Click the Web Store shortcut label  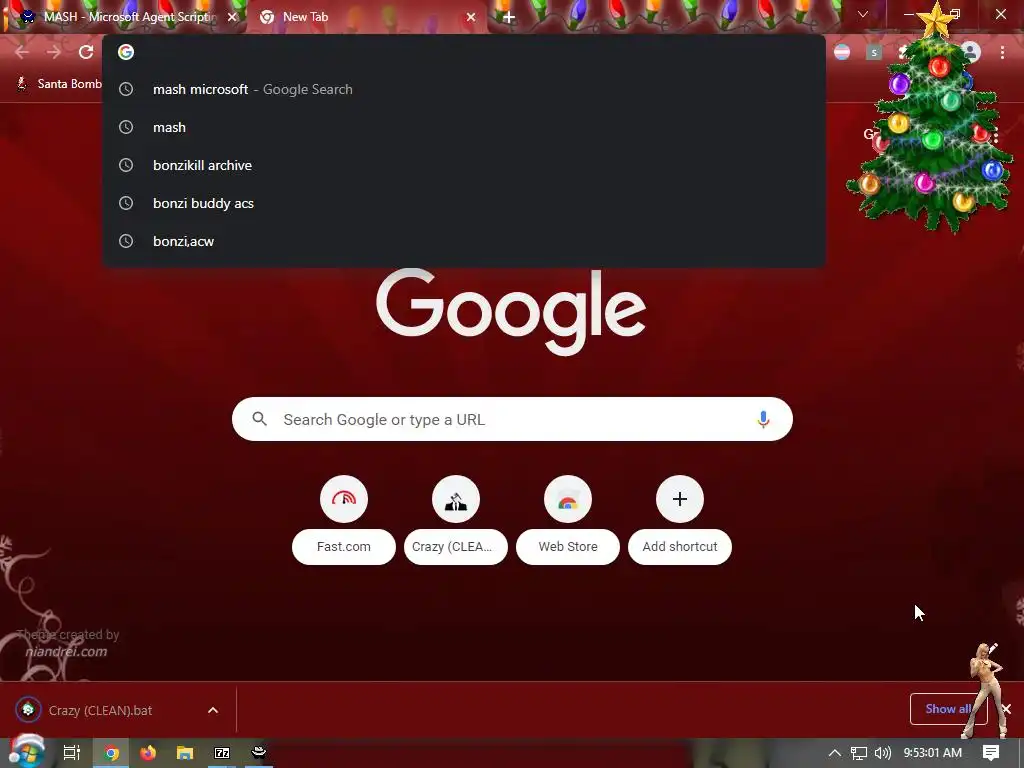(568, 547)
